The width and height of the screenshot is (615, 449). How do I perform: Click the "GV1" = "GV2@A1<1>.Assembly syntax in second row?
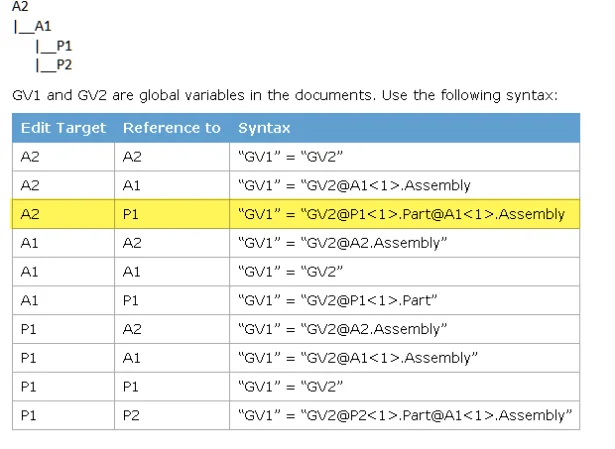(354, 185)
